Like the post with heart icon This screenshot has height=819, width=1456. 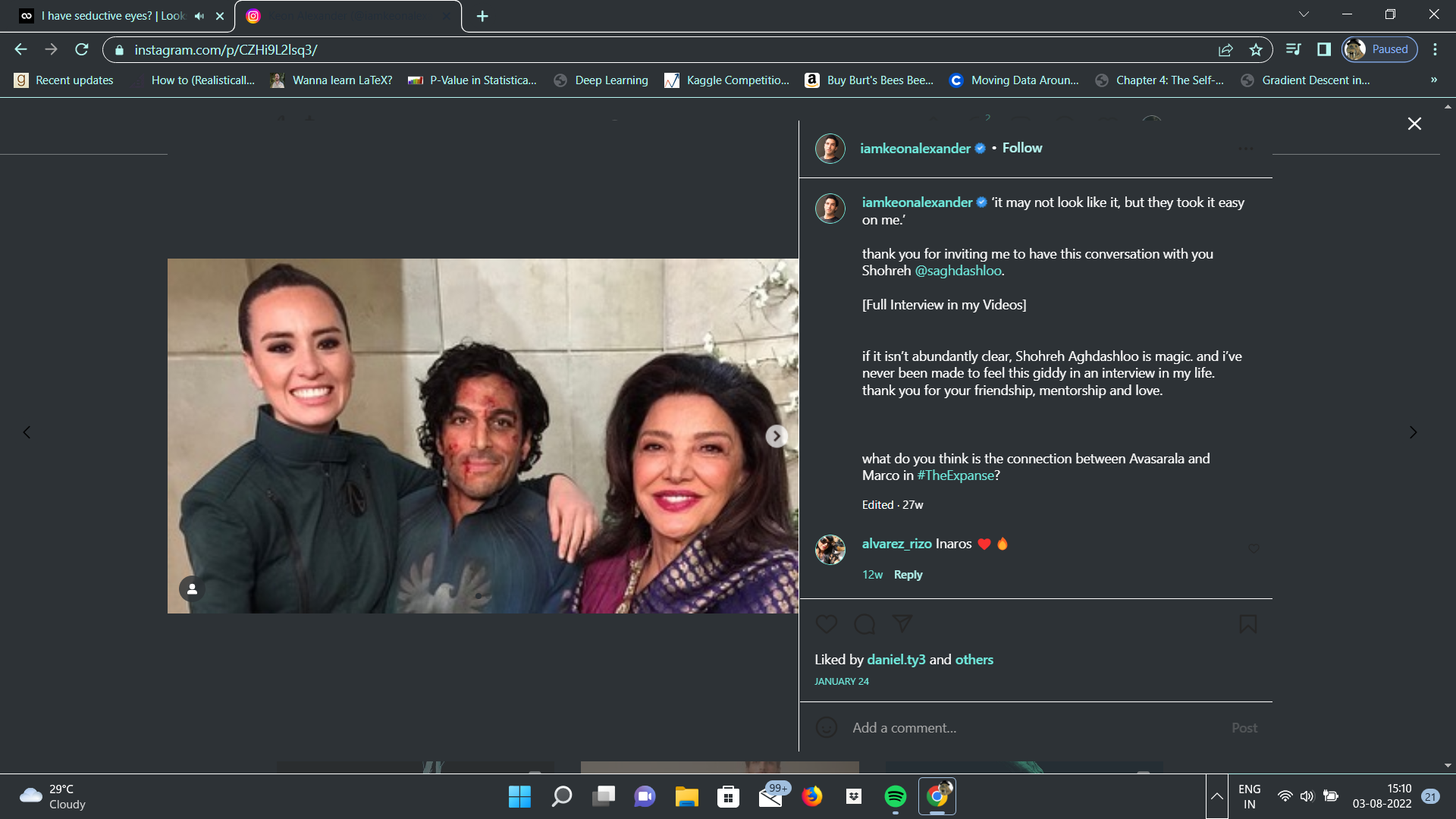click(826, 624)
